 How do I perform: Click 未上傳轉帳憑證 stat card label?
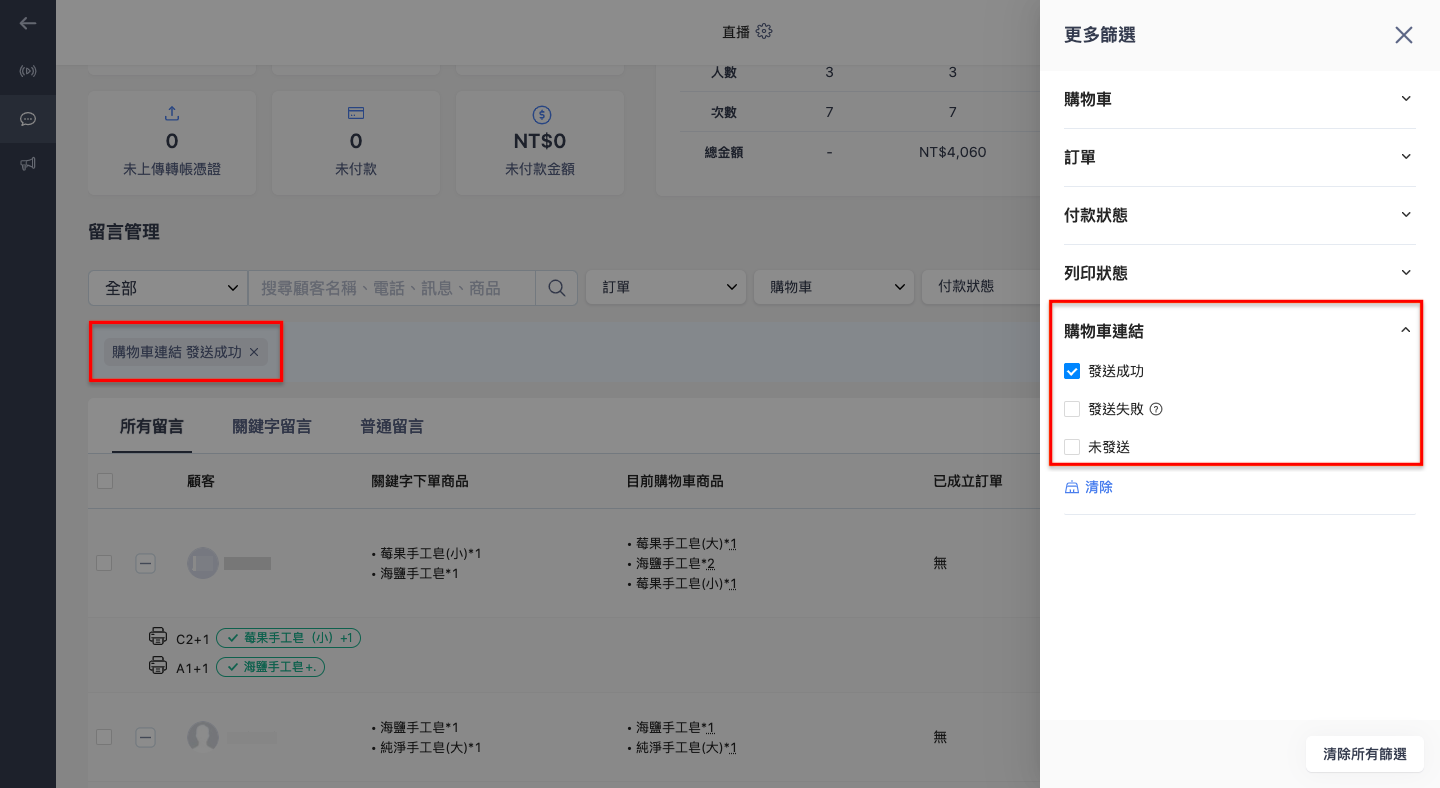click(172, 170)
